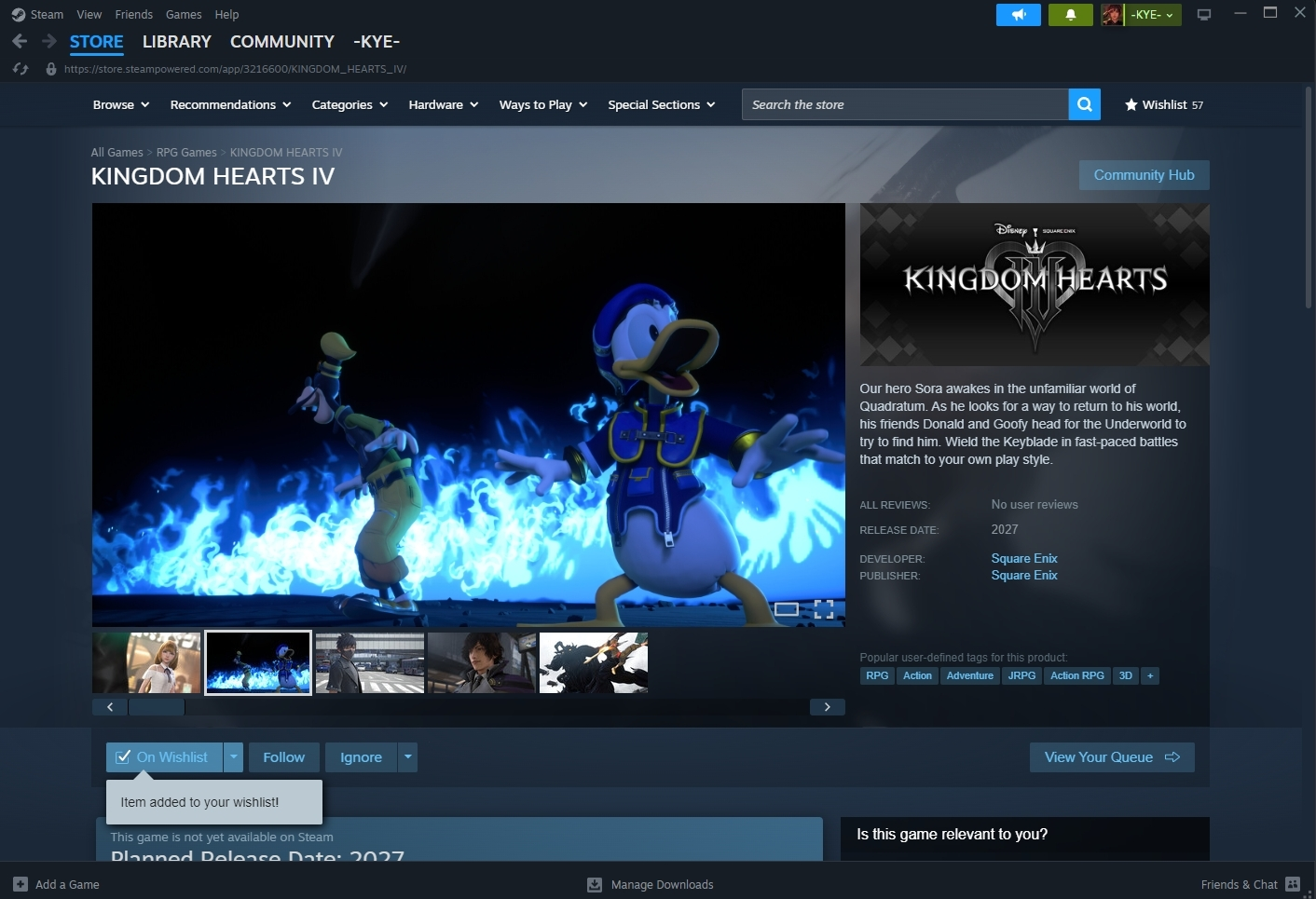Toggle the On Wishlist checkbox button

tap(164, 757)
